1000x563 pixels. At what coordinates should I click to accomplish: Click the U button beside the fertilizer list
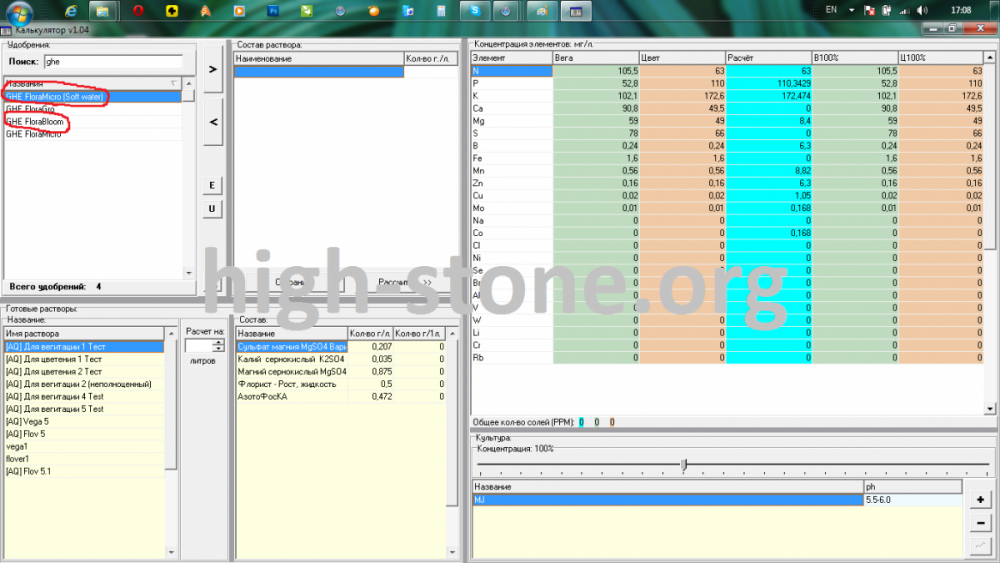click(212, 208)
